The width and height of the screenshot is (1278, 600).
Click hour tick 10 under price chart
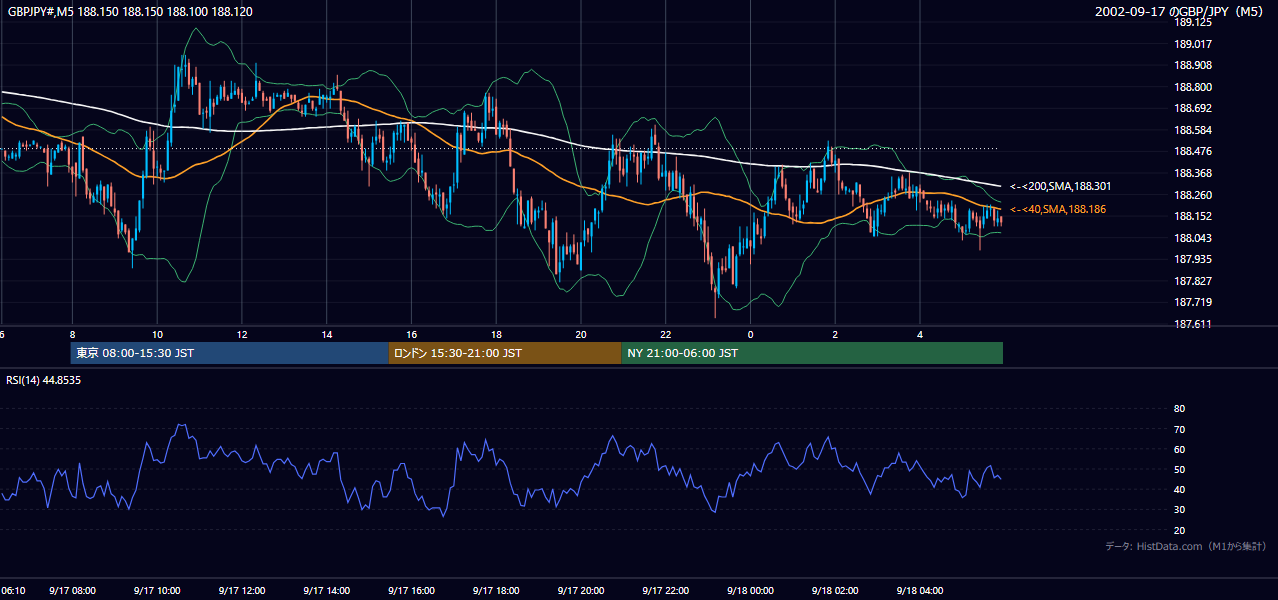pyautogui.click(x=157, y=334)
